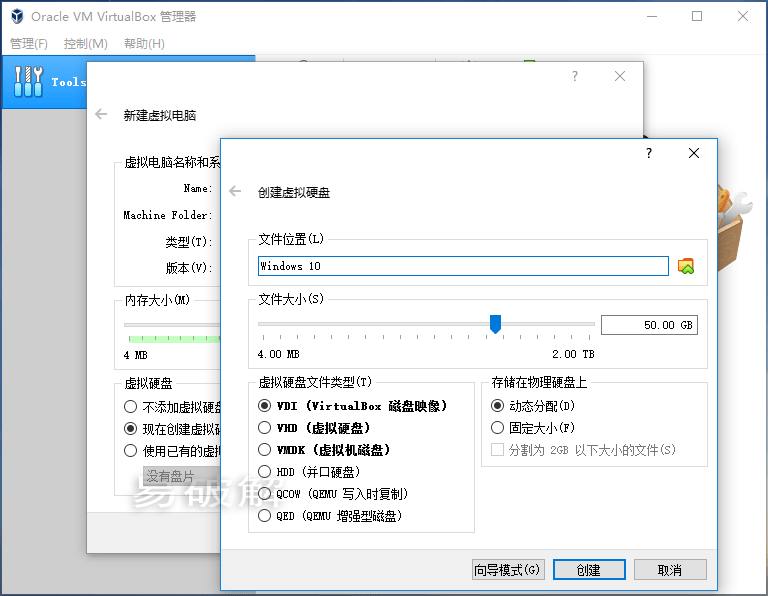Viewport: 768px width, 596px height.
Task: Click the file location input showing Windows 10
Action: click(463, 266)
